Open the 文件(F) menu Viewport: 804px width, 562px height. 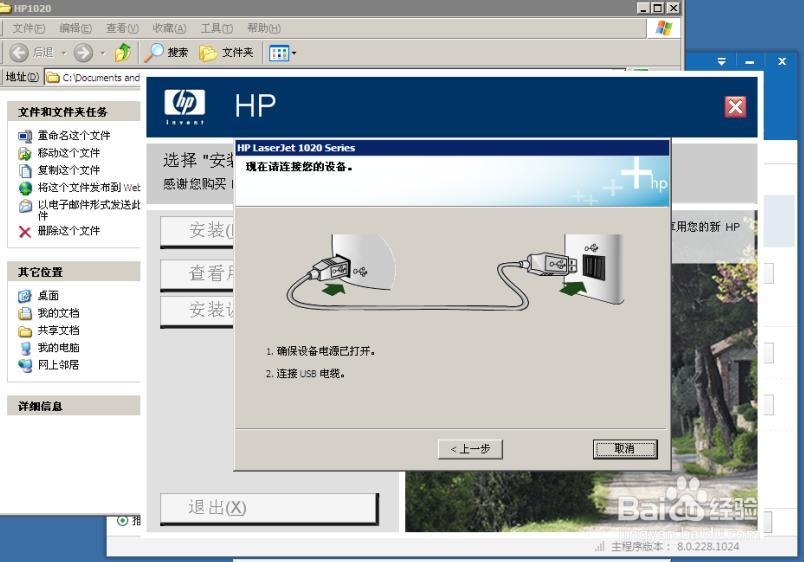(x=29, y=28)
